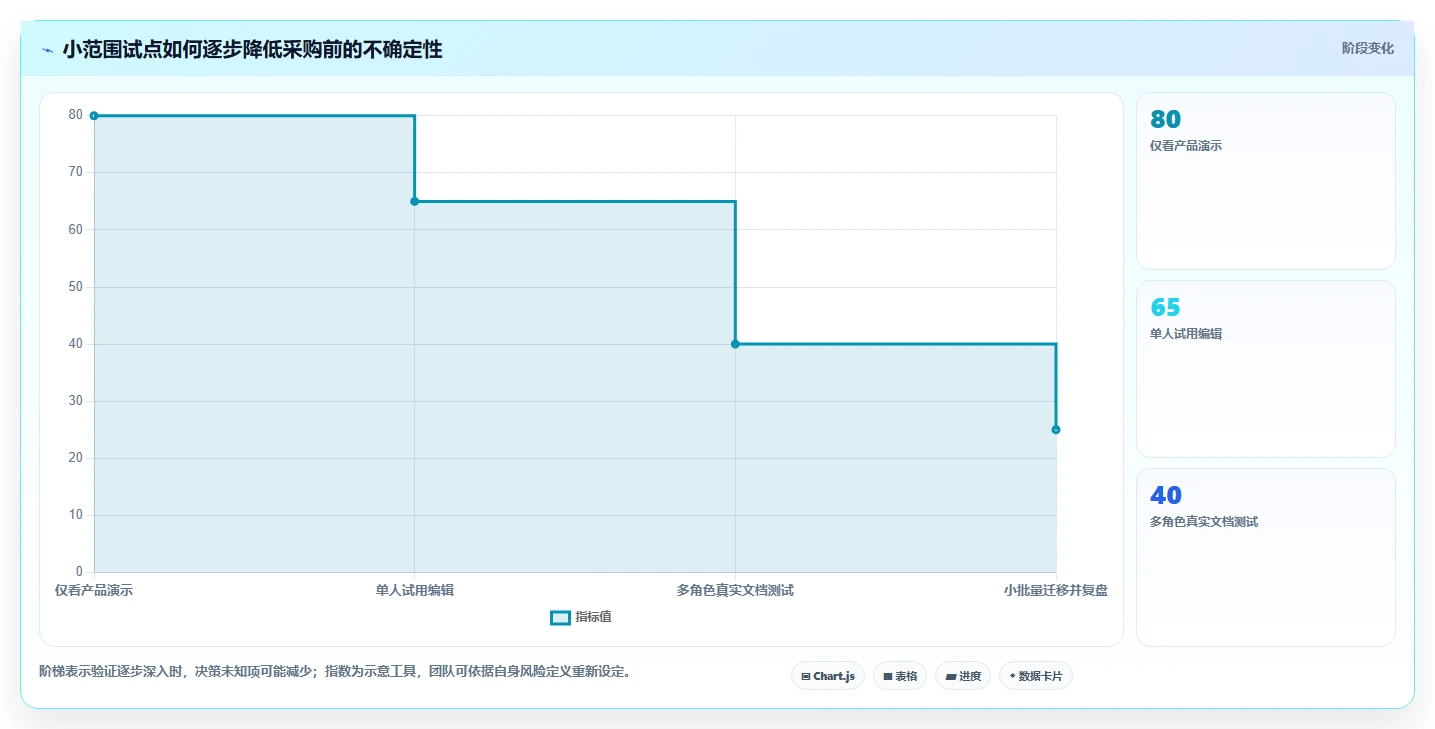
Task: Click the card caption 单人试用编辑
Action: pos(1186,334)
